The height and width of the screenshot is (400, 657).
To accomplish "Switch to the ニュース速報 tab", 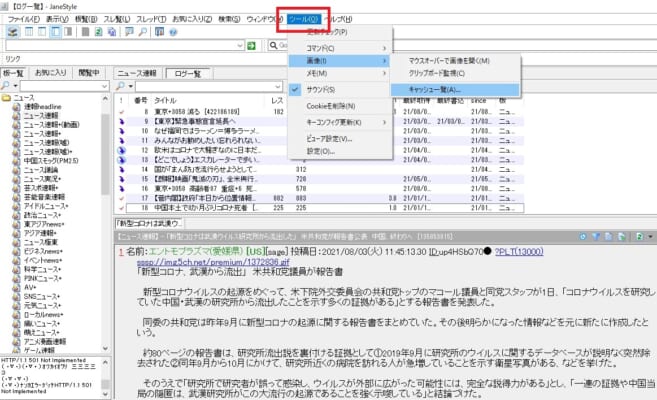I will 136,73.
